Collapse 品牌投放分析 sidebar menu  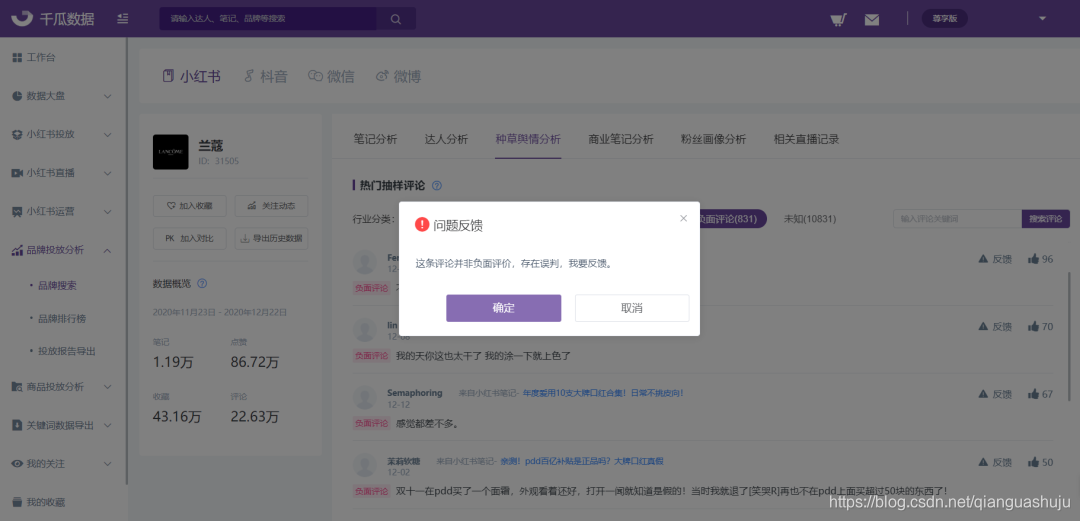[63, 250]
